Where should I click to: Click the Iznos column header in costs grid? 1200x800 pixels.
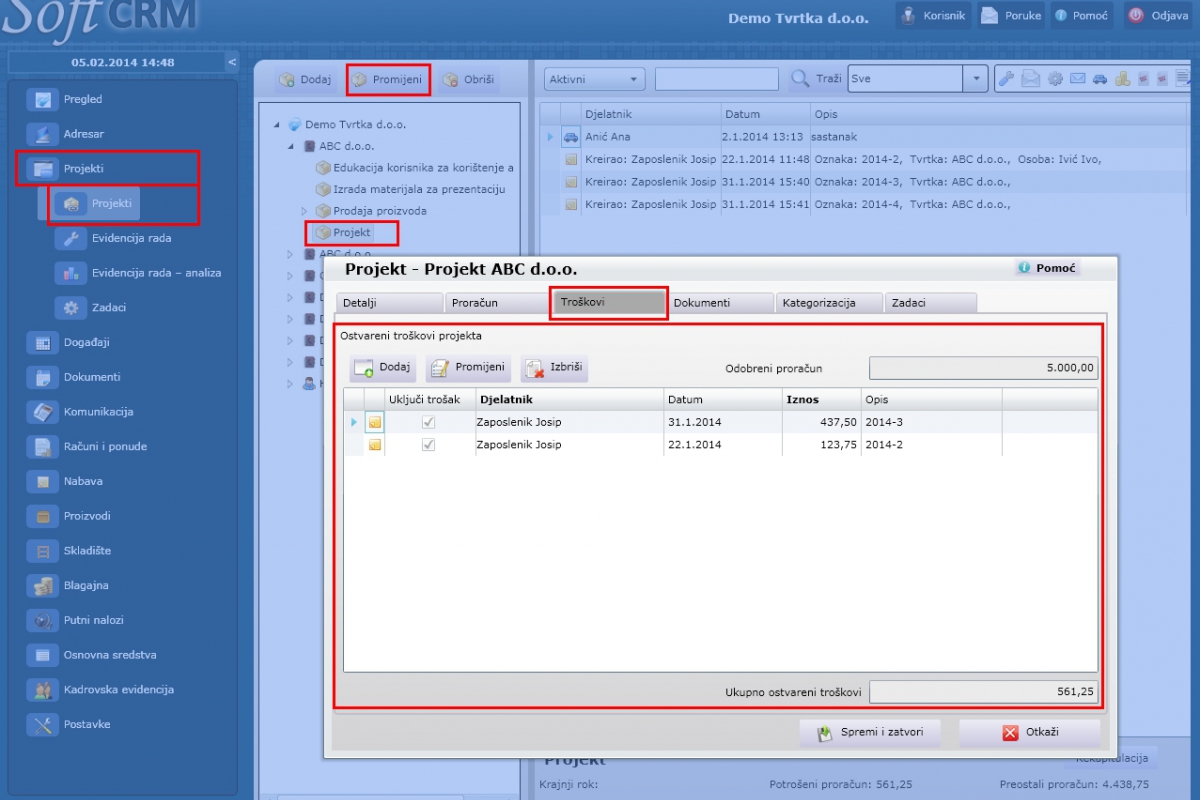pos(821,400)
